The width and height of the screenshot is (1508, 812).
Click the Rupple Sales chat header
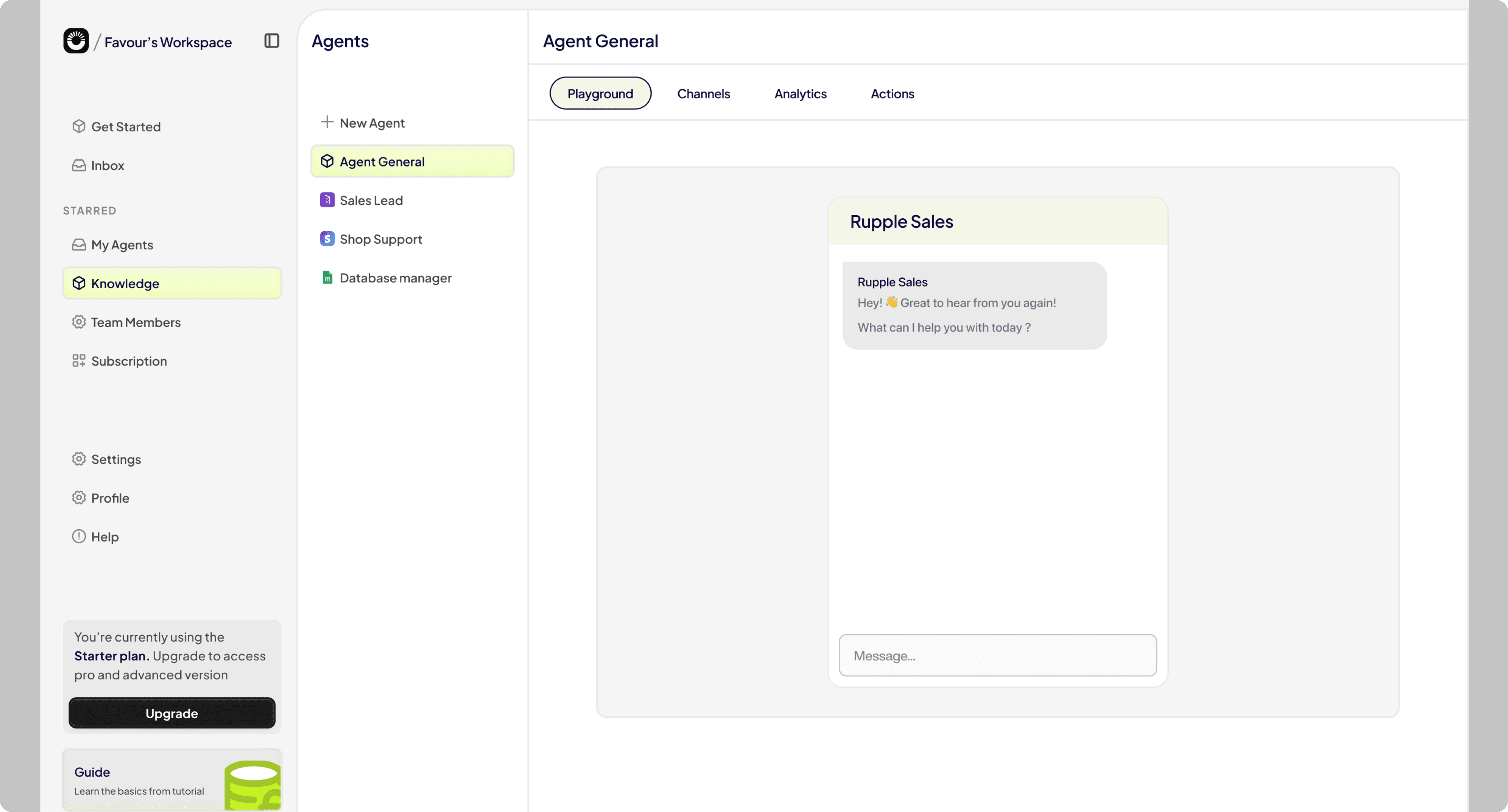coord(997,221)
